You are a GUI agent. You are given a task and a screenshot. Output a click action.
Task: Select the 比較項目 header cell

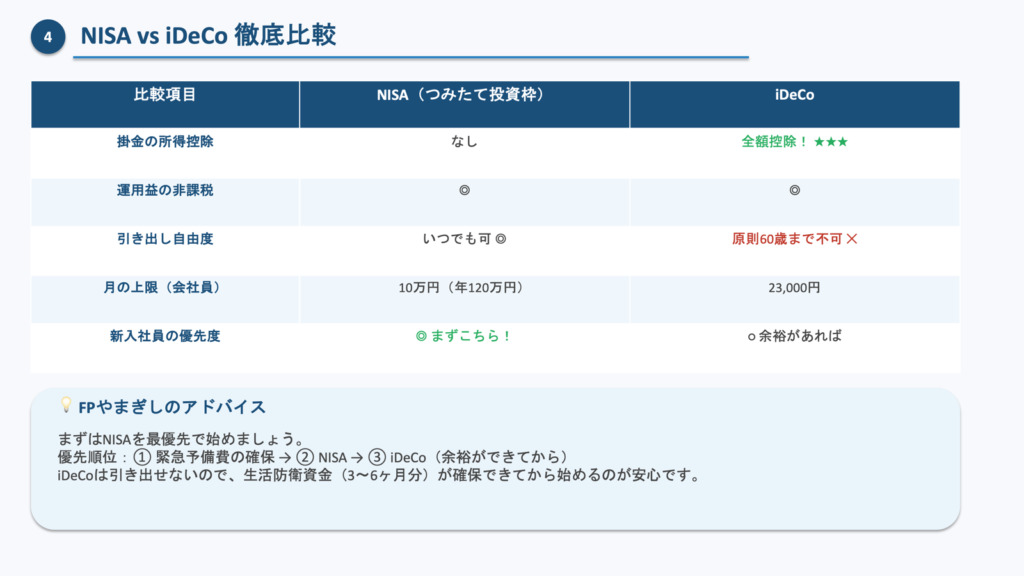point(165,96)
